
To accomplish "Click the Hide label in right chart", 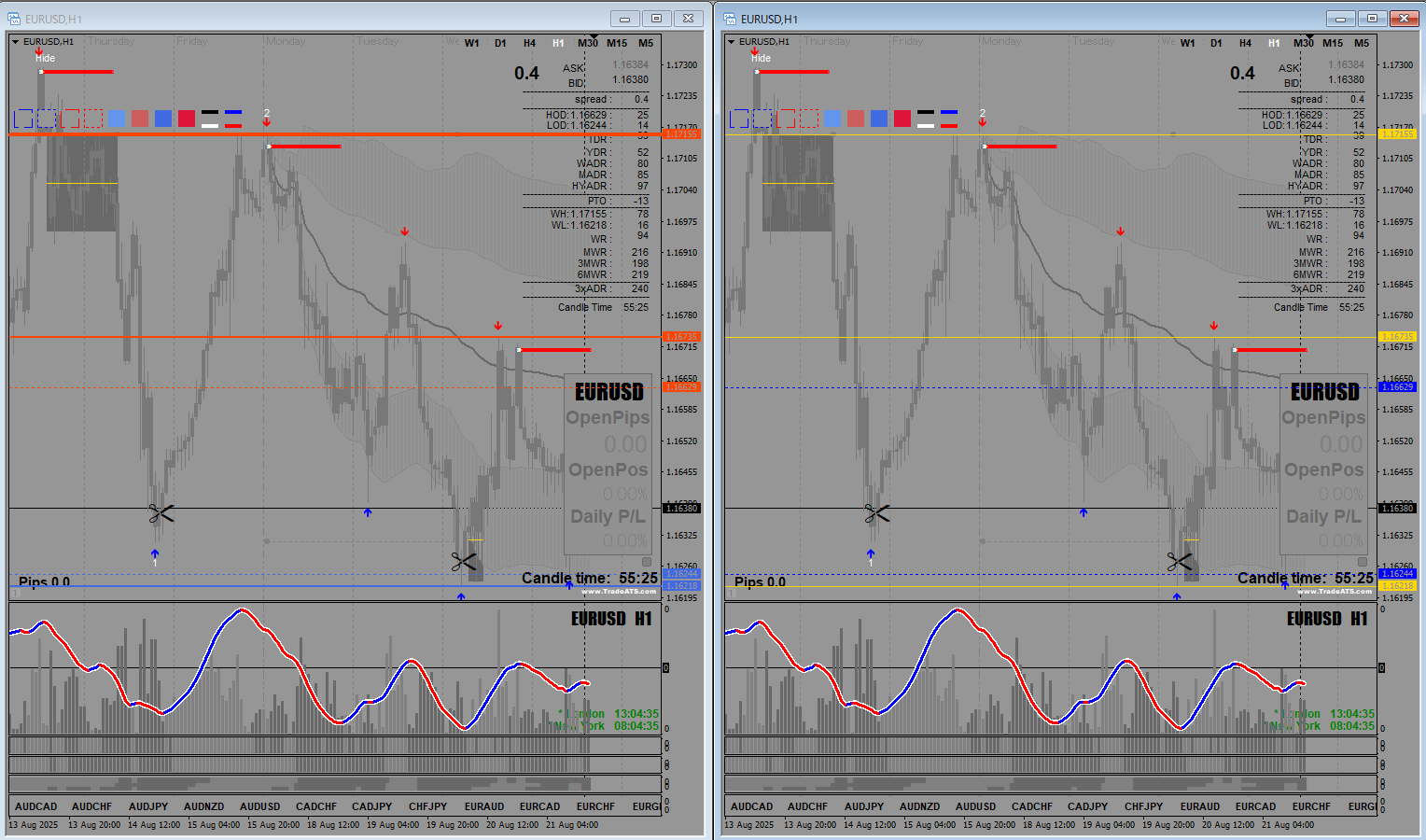I will (x=761, y=58).
